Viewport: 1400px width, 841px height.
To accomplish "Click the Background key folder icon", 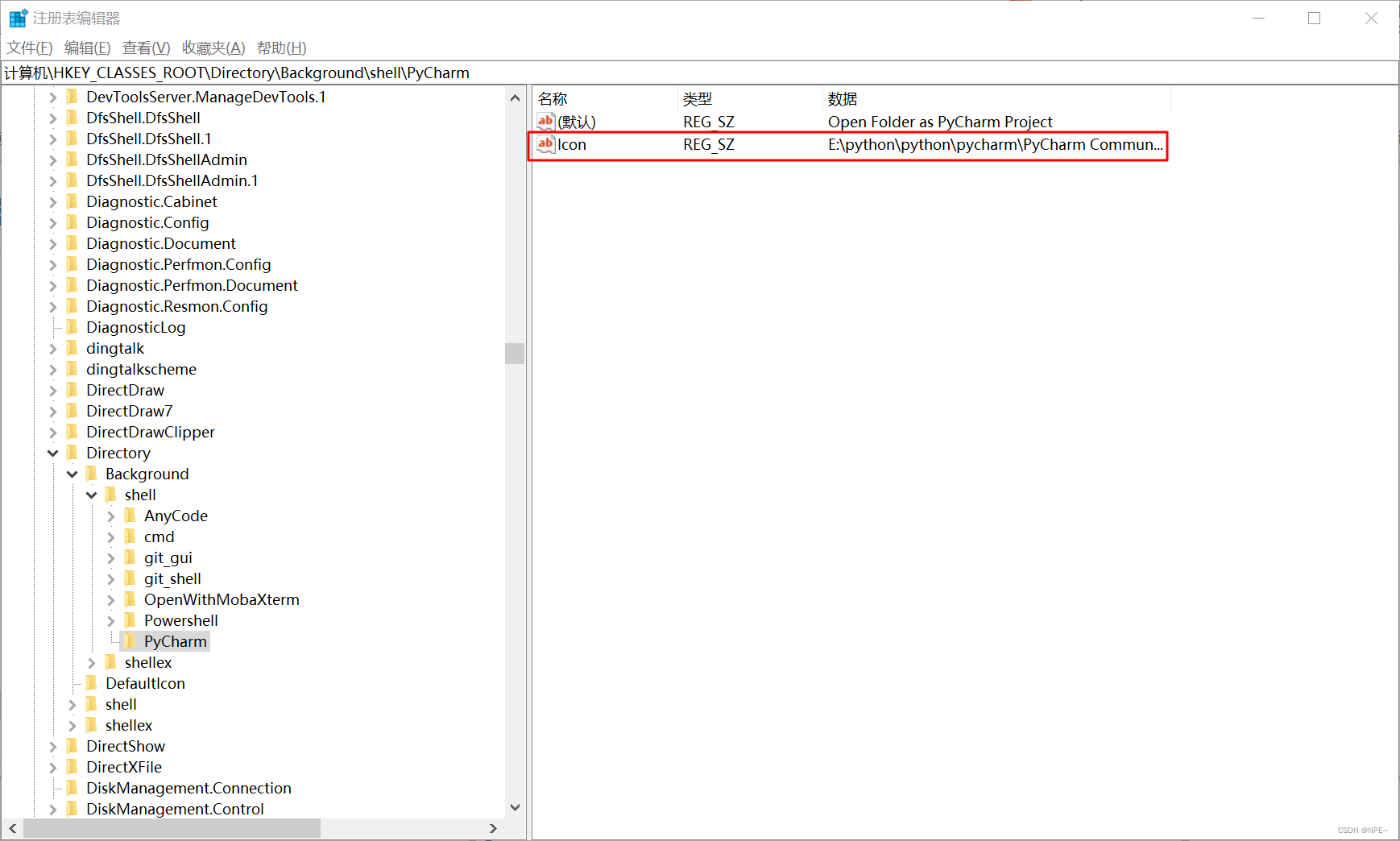I will click(92, 474).
